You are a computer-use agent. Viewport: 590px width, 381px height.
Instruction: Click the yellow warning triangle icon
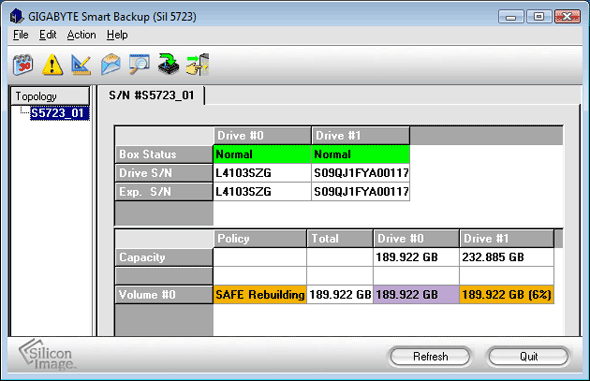[x=52, y=65]
